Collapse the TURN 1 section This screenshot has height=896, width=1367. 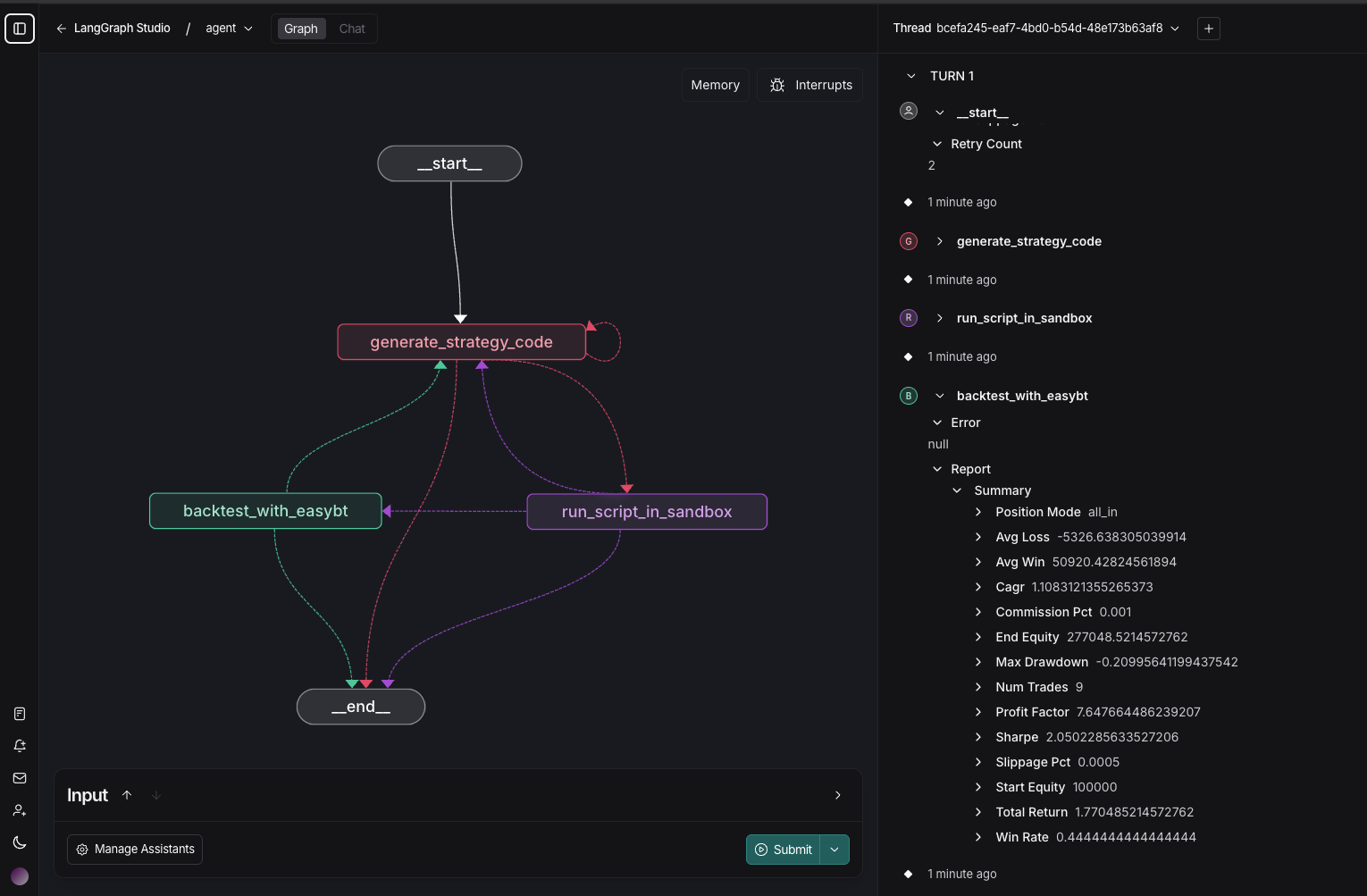point(910,76)
